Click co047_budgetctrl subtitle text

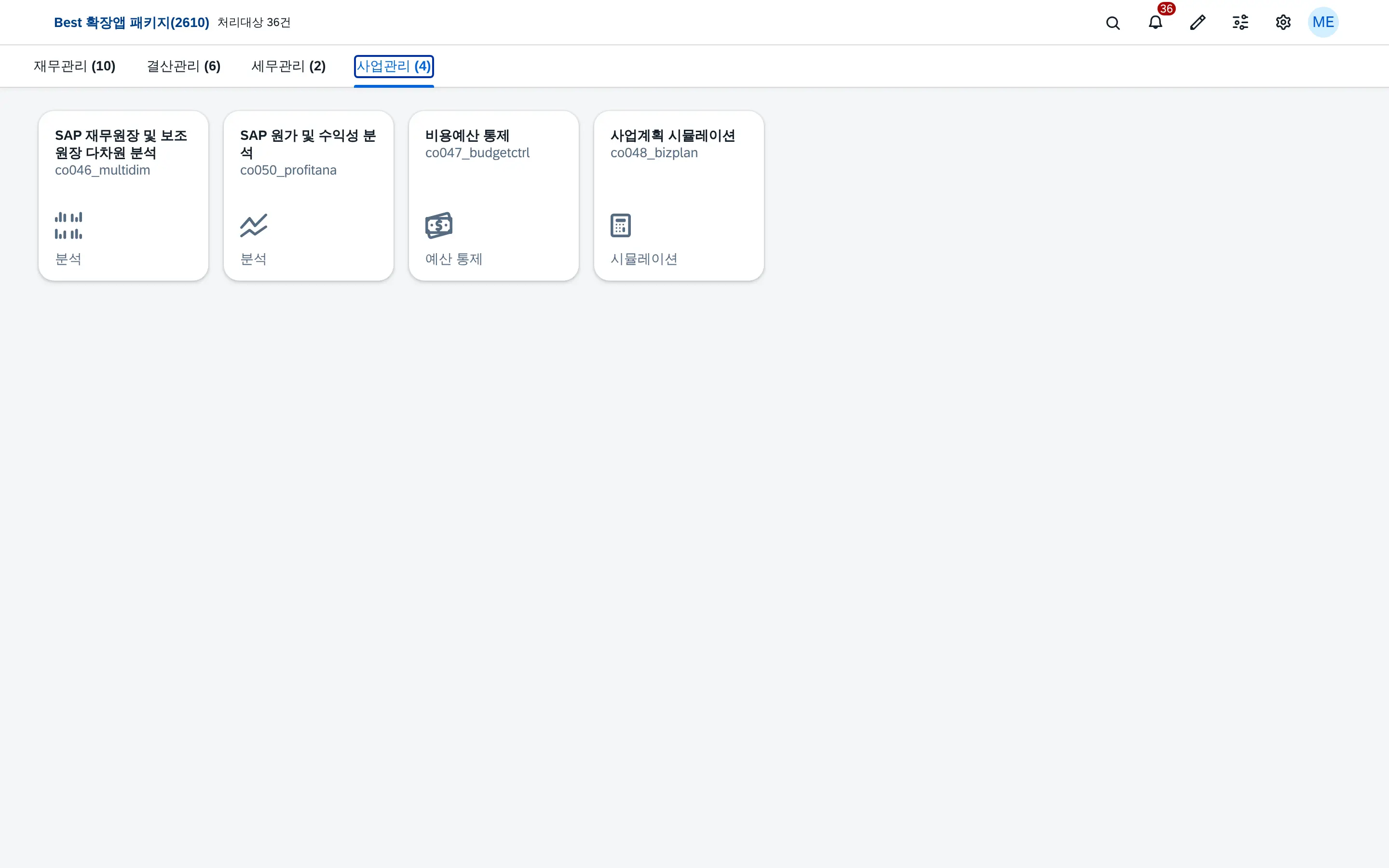coord(477,153)
